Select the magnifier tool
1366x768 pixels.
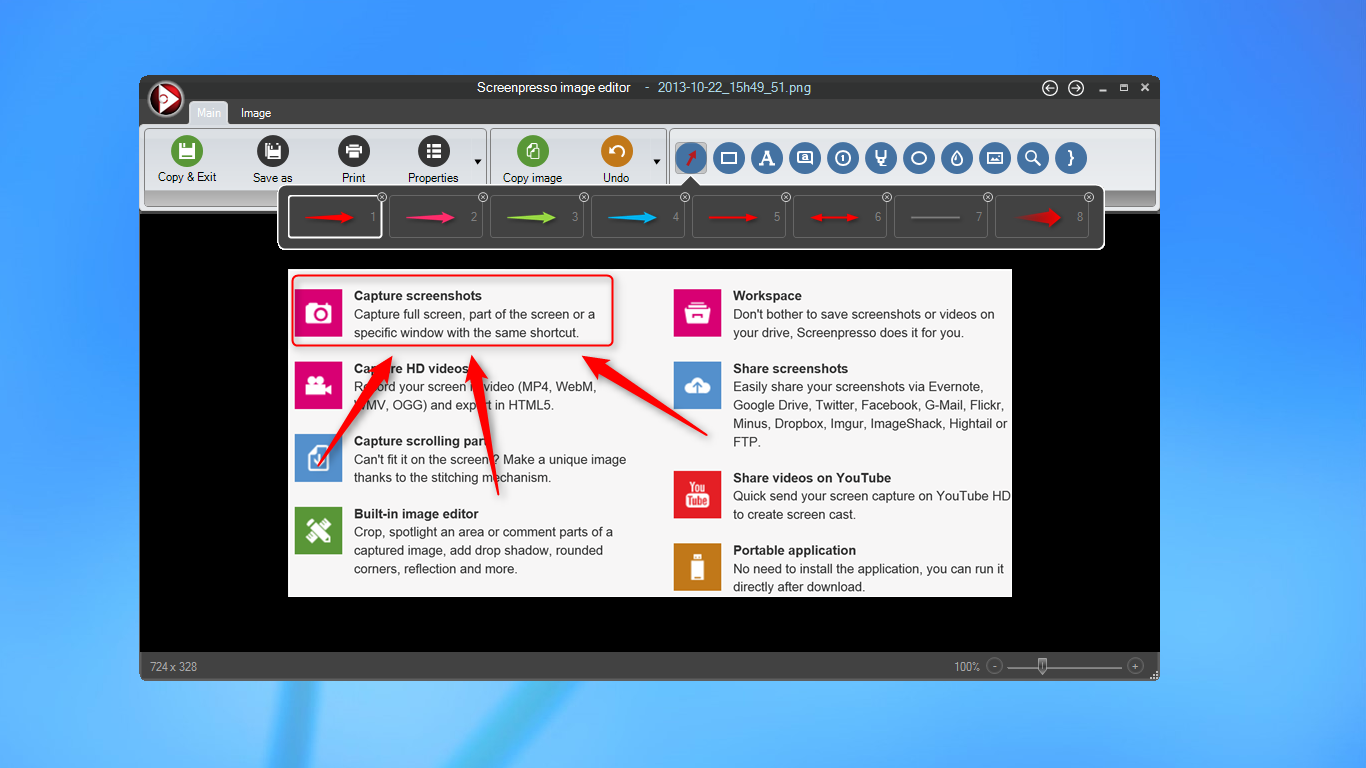tap(1033, 158)
